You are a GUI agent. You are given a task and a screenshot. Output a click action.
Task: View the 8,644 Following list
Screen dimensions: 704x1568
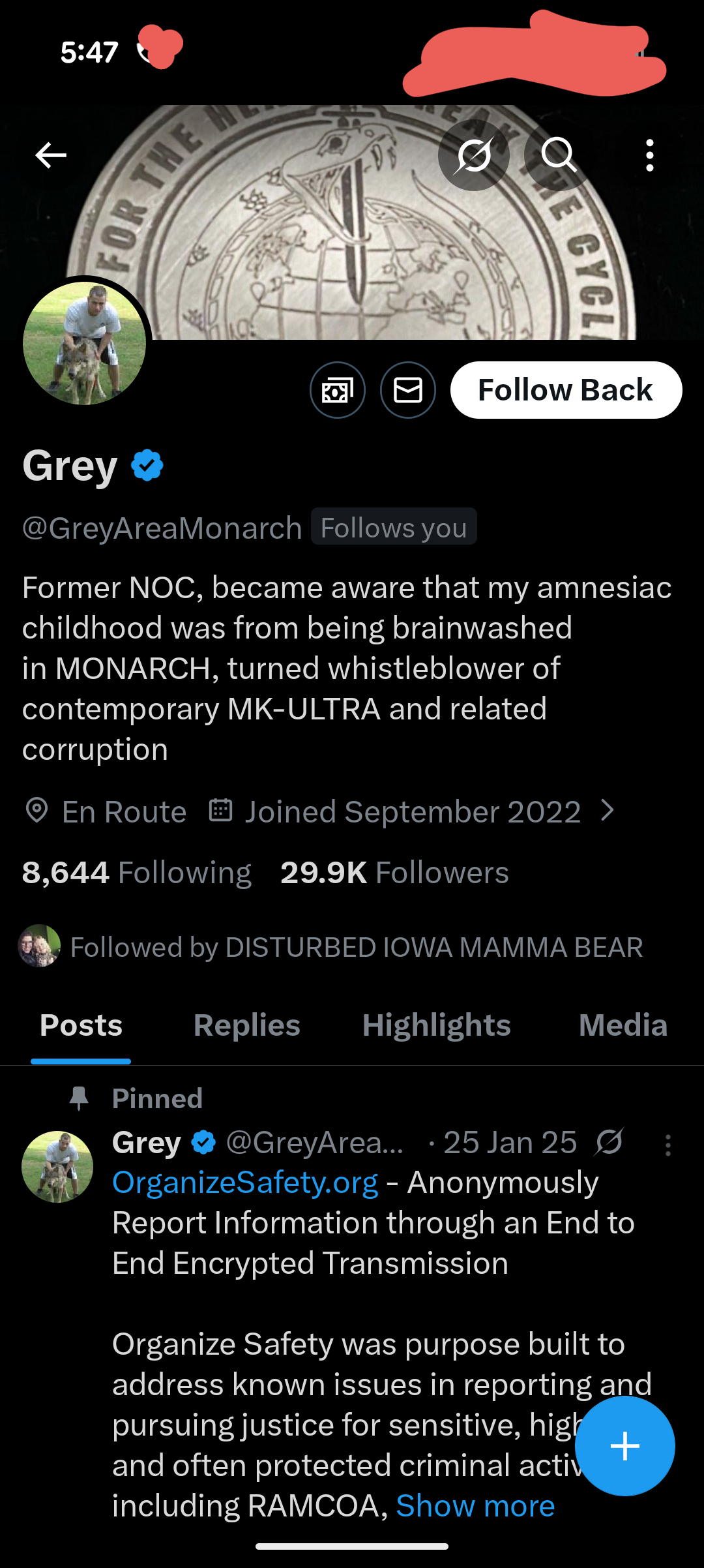click(x=137, y=873)
